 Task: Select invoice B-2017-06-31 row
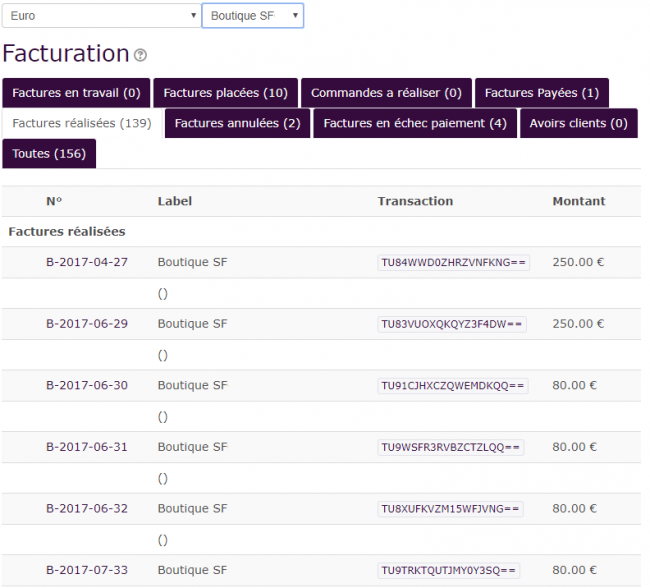point(87,447)
